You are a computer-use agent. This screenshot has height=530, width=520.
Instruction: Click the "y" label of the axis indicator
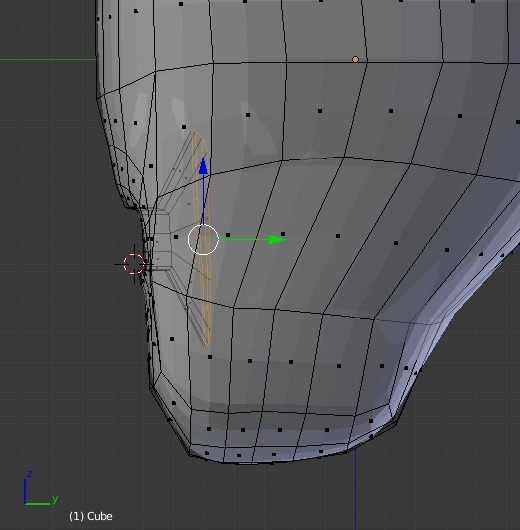55,499
